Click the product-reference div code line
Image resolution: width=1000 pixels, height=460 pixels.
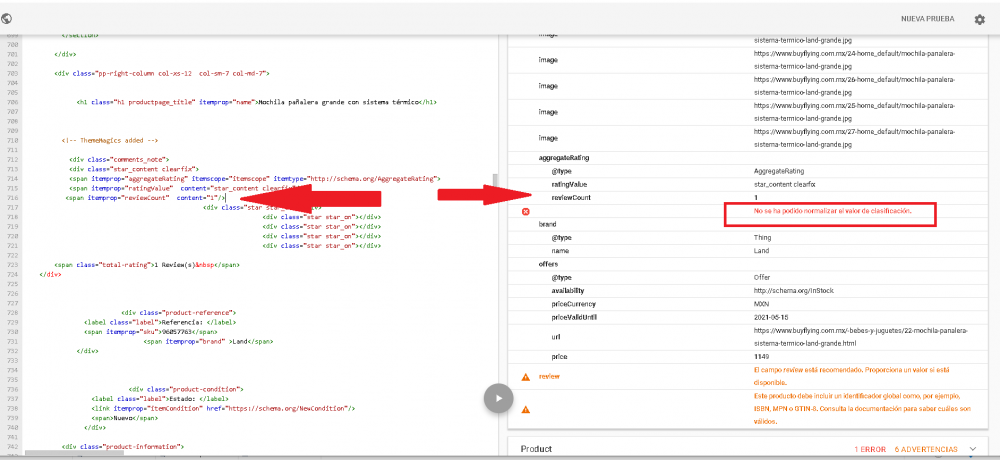179,313
